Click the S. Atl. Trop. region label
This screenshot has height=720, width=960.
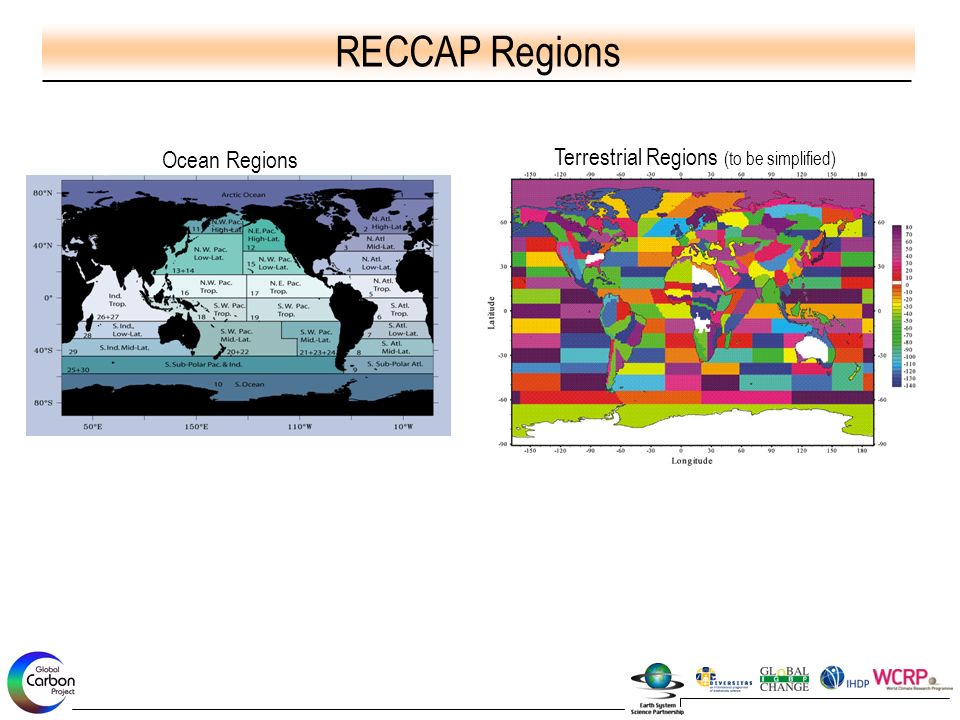point(400,309)
